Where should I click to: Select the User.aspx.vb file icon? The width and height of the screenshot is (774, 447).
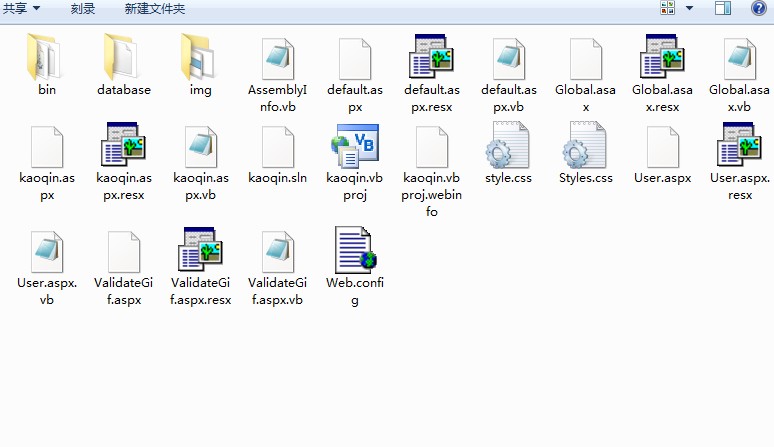click(x=47, y=252)
